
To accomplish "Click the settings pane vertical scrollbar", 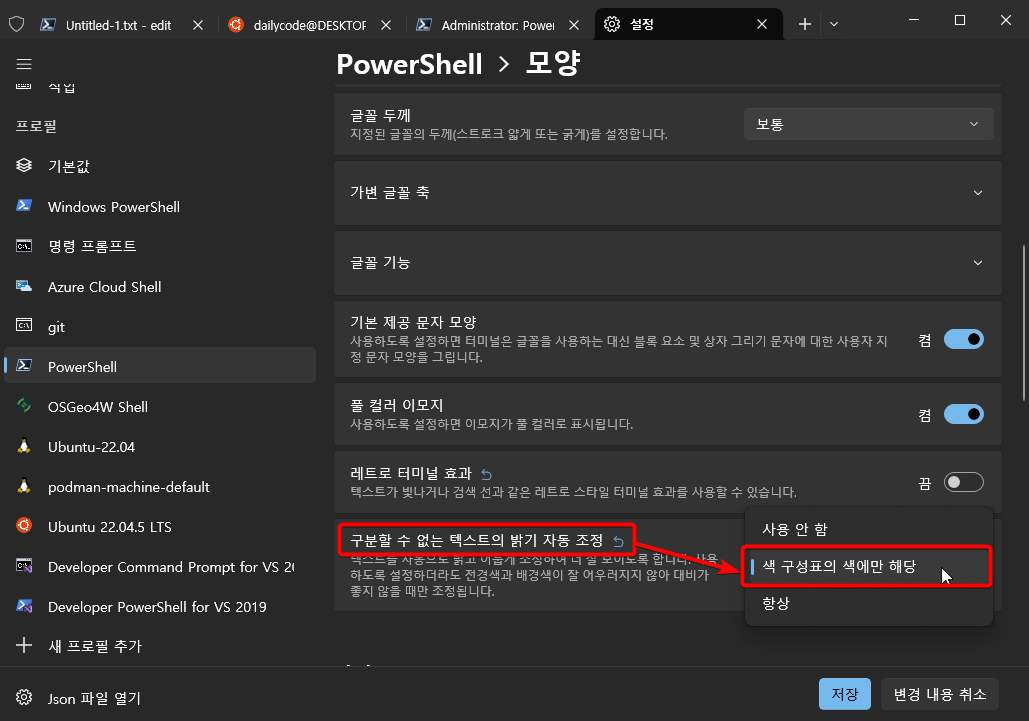I will pyautogui.click(x=1024, y=323).
